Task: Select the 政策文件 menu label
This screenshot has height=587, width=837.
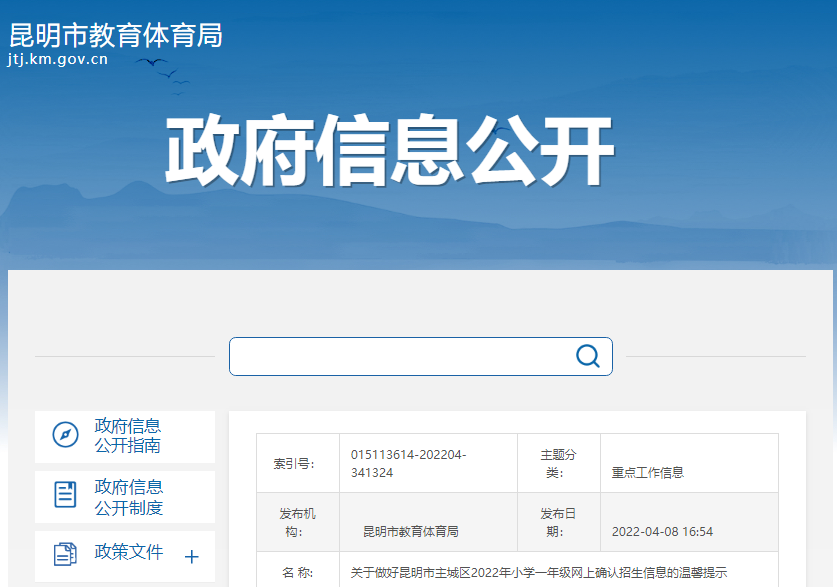Action: (128, 553)
